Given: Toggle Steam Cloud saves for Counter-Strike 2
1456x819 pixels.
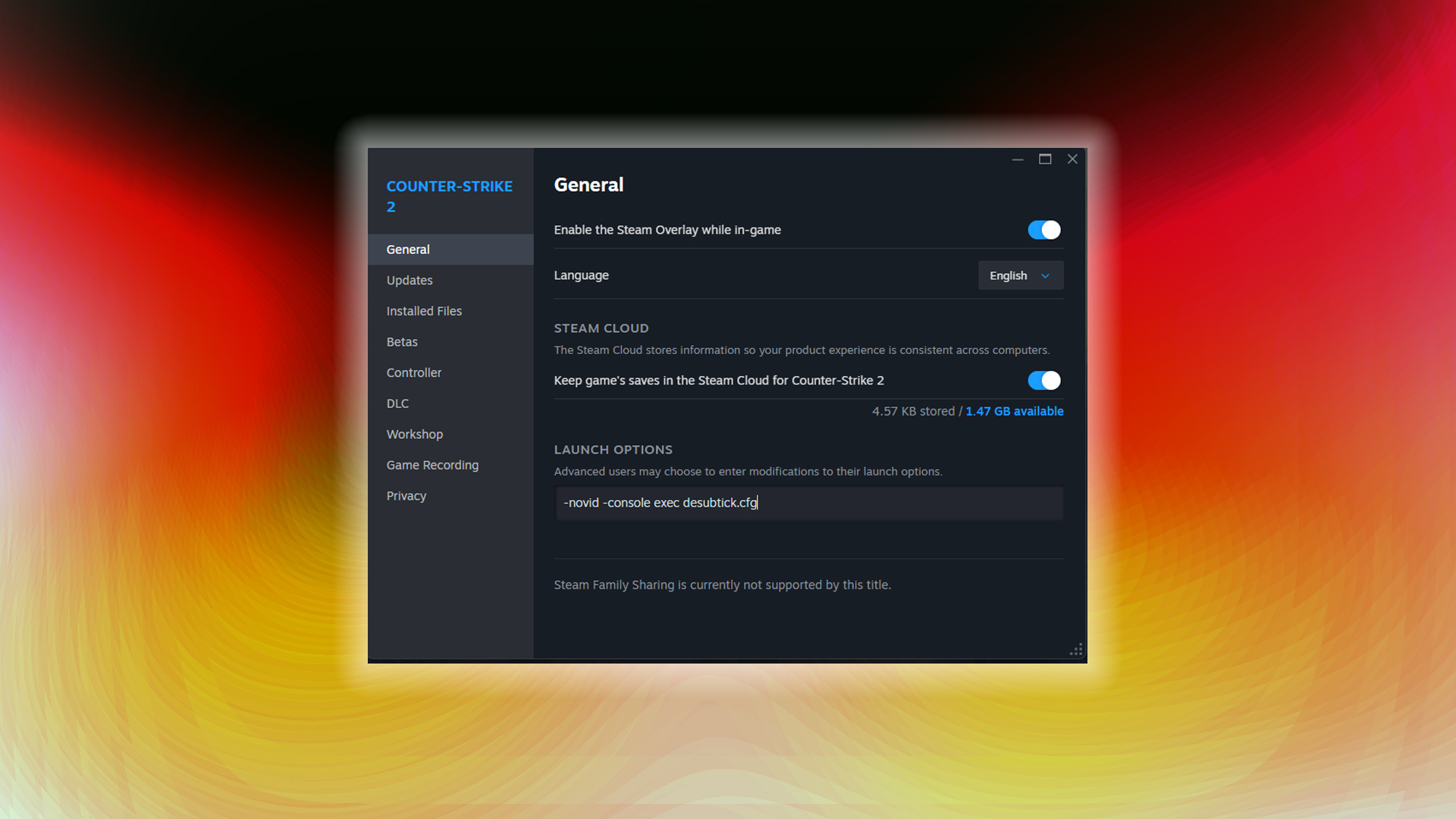Looking at the screenshot, I should click(x=1044, y=381).
